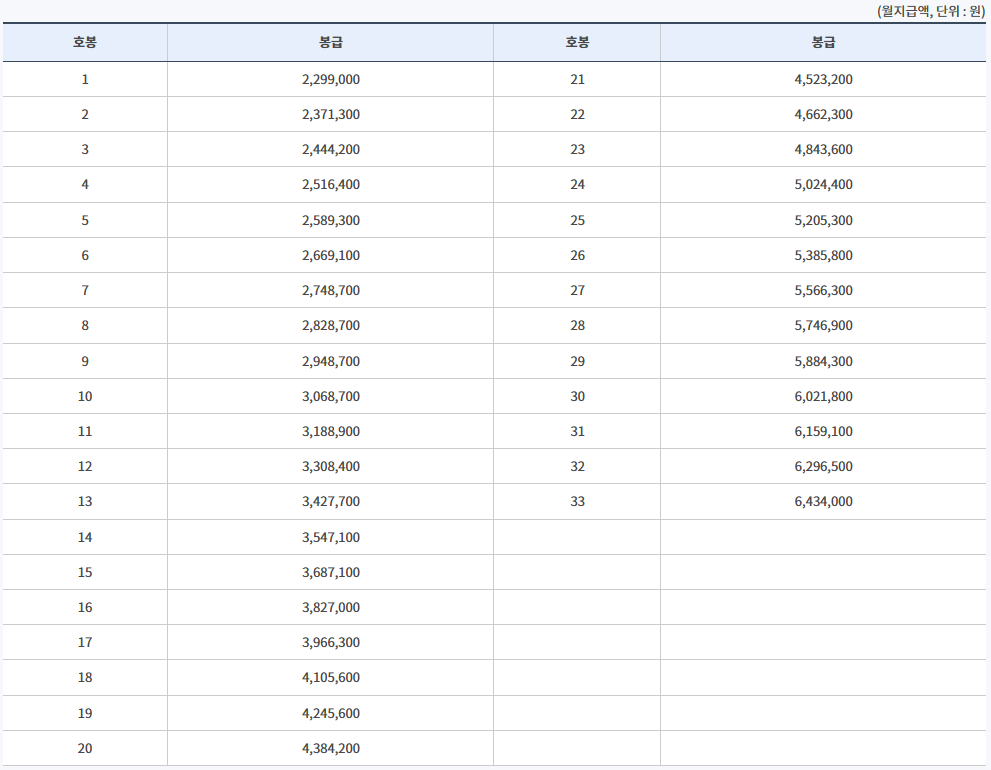Select the caption text 월지급액, 단위 : 원
This screenshot has width=991, height=770.
[x=928, y=9]
